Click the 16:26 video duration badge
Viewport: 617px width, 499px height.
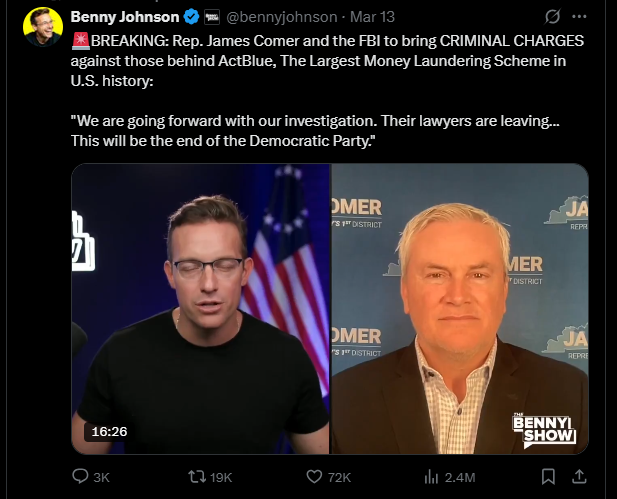(107, 431)
